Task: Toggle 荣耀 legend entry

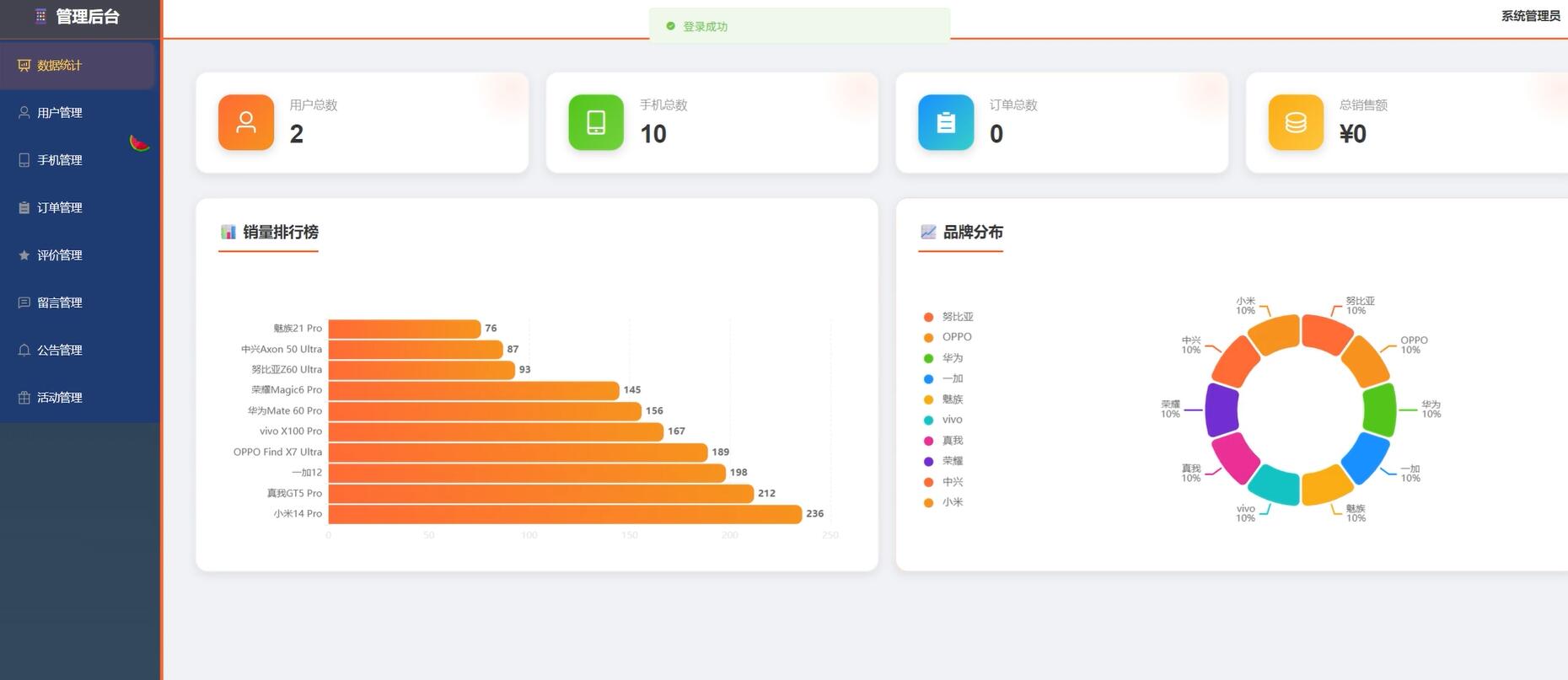Action: [x=943, y=461]
